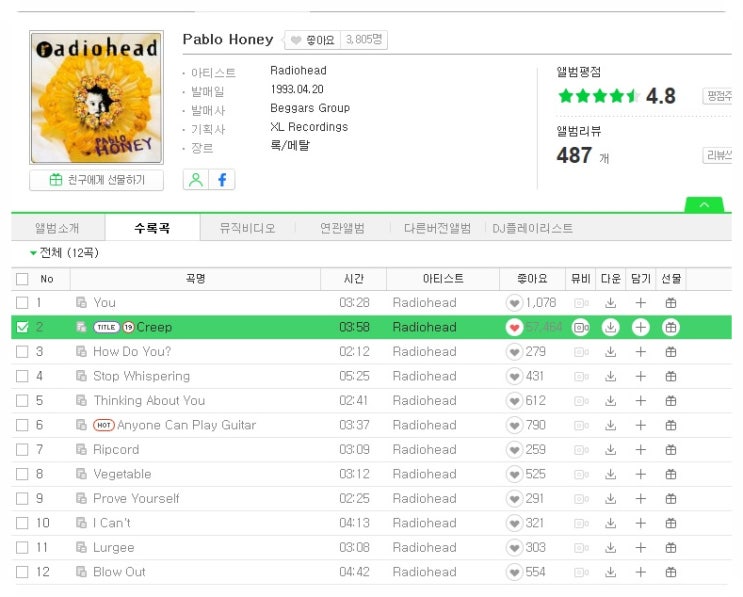The height and width of the screenshot is (597, 743).
Task: Like Anyone Can Play Guitar heart icon
Action: (x=514, y=425)
